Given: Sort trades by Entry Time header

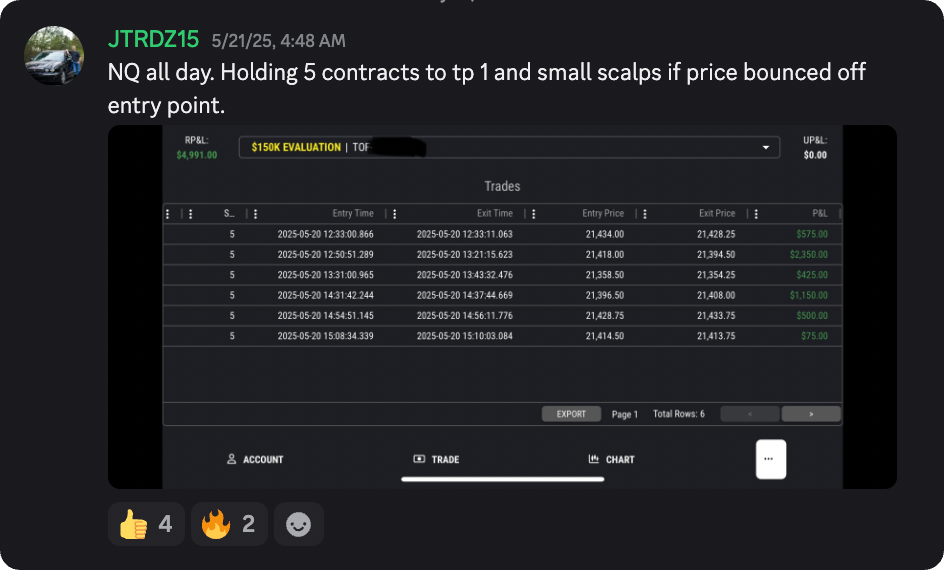Looking at the screenshot, I should [353, 213].
